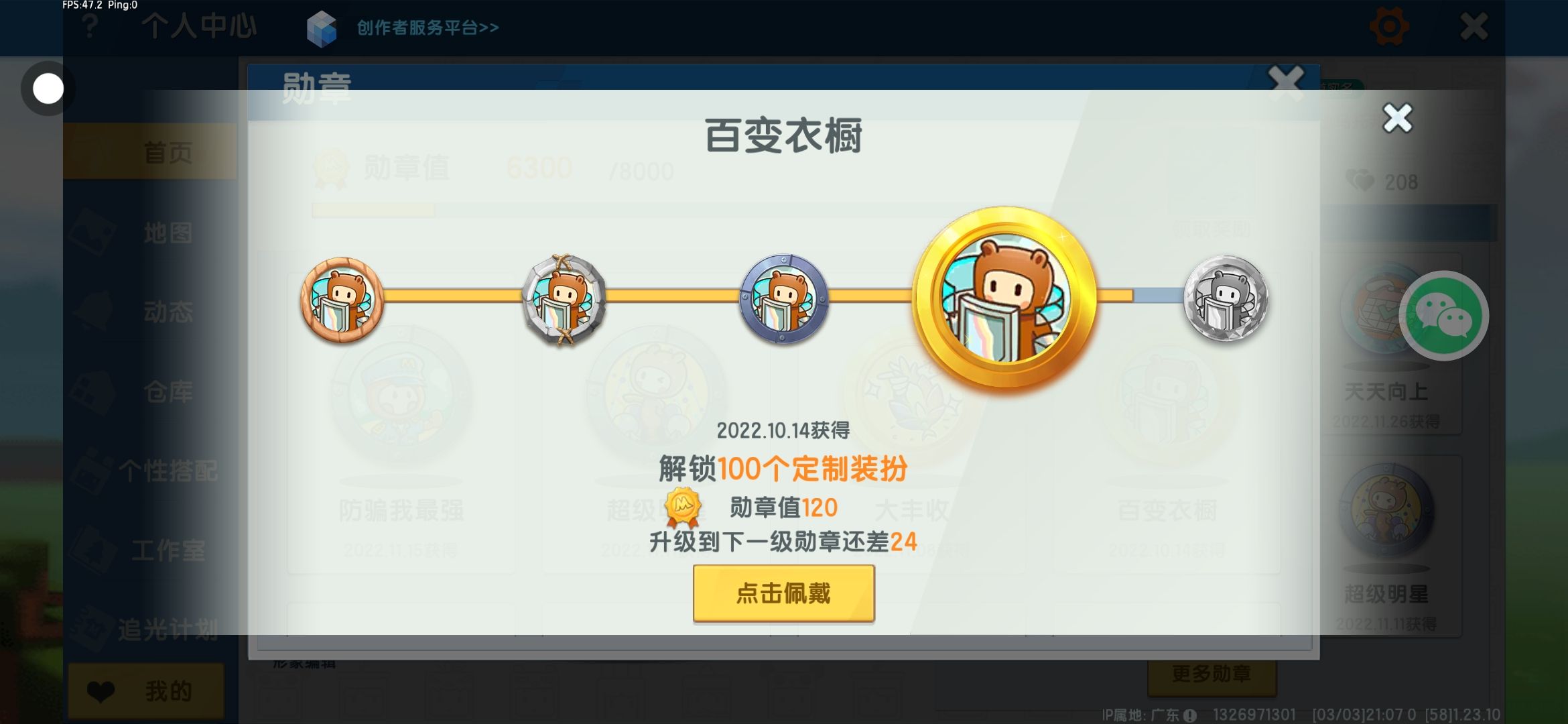This screenshot has width=1568, height=724.
Task: Open the help question mark icon
Action: click(x=90, y=27)
